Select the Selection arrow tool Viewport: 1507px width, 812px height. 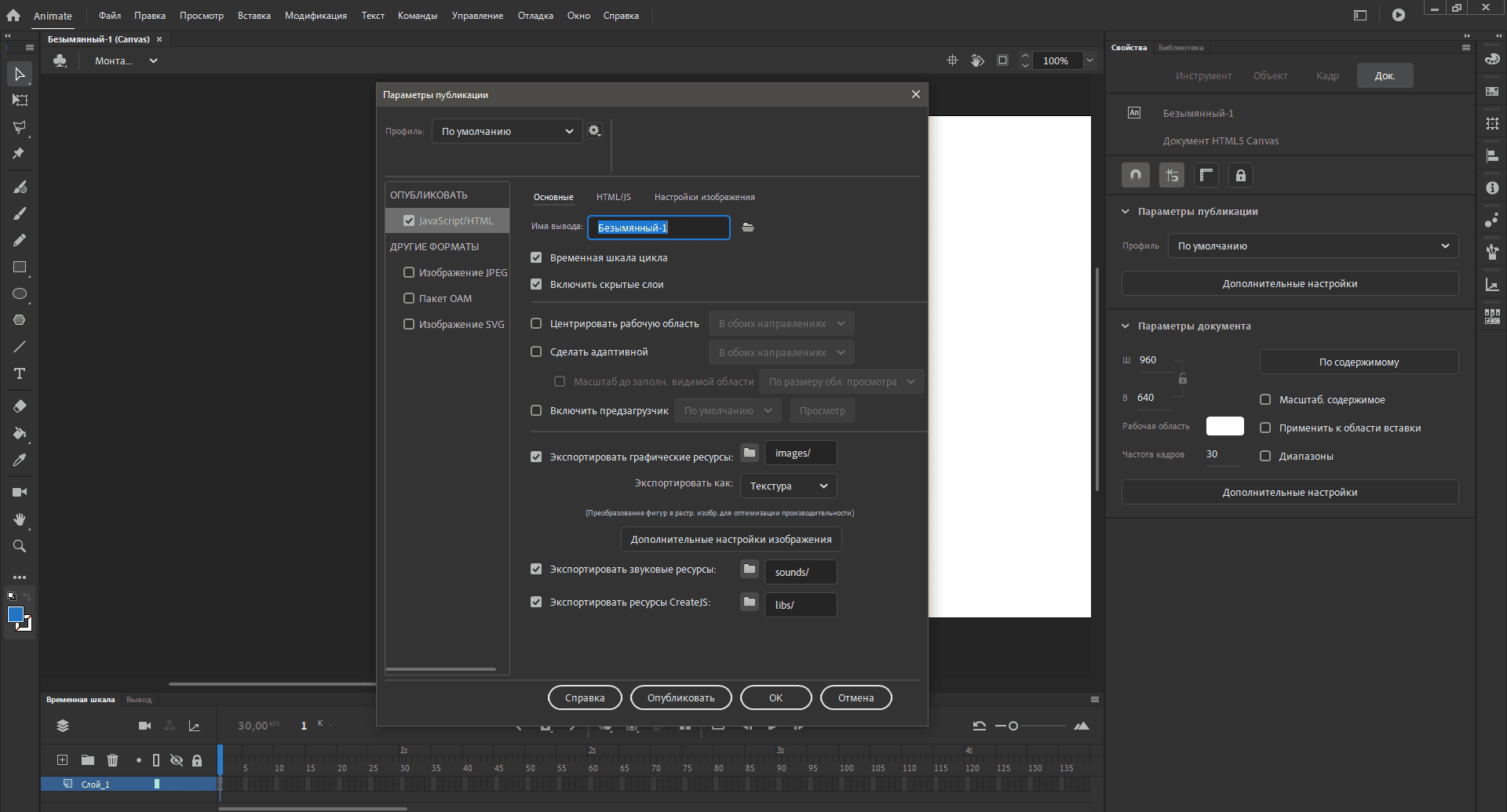click(20, 75)
